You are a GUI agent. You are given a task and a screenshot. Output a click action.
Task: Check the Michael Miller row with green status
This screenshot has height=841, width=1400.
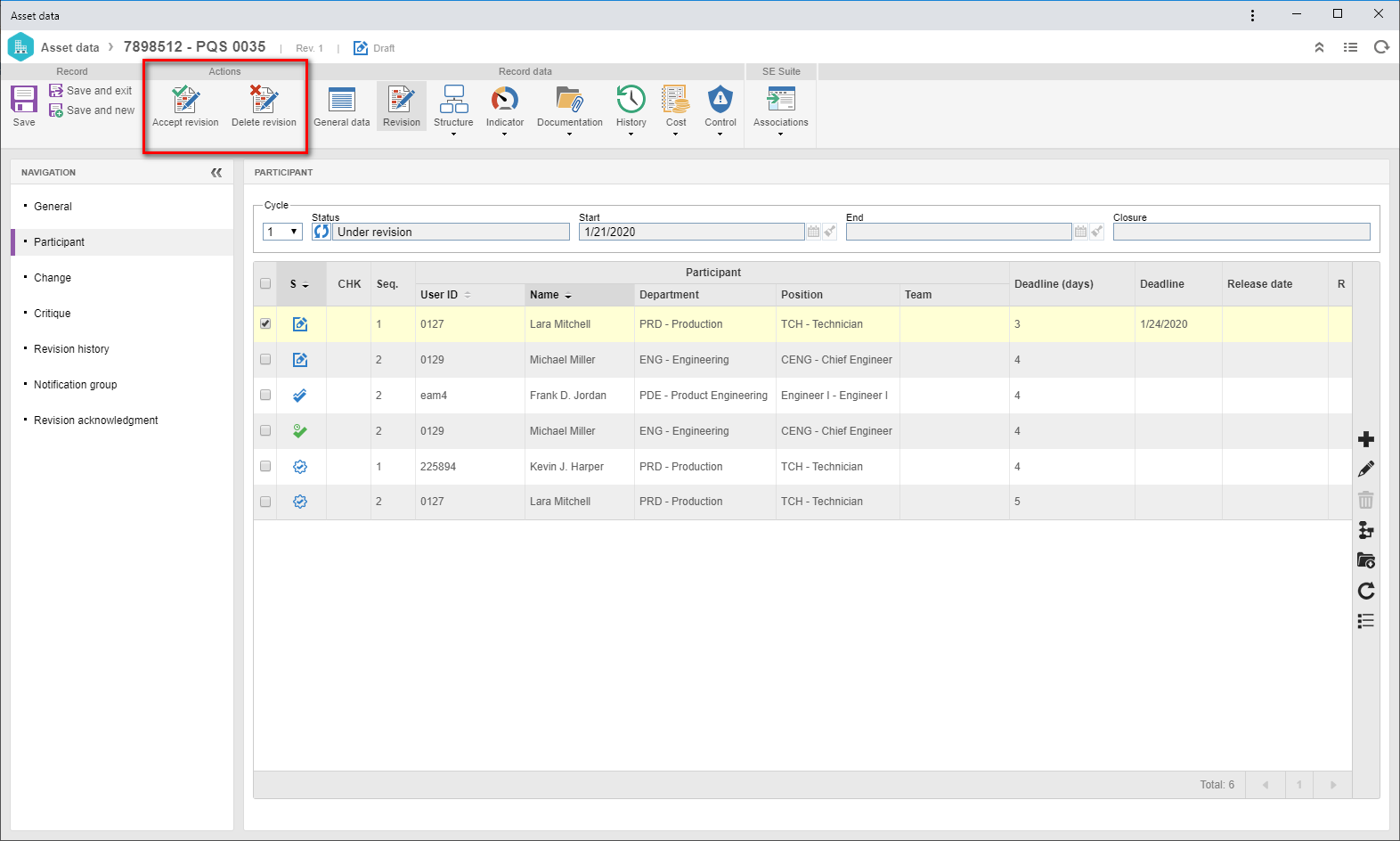(x=265, y=431)
